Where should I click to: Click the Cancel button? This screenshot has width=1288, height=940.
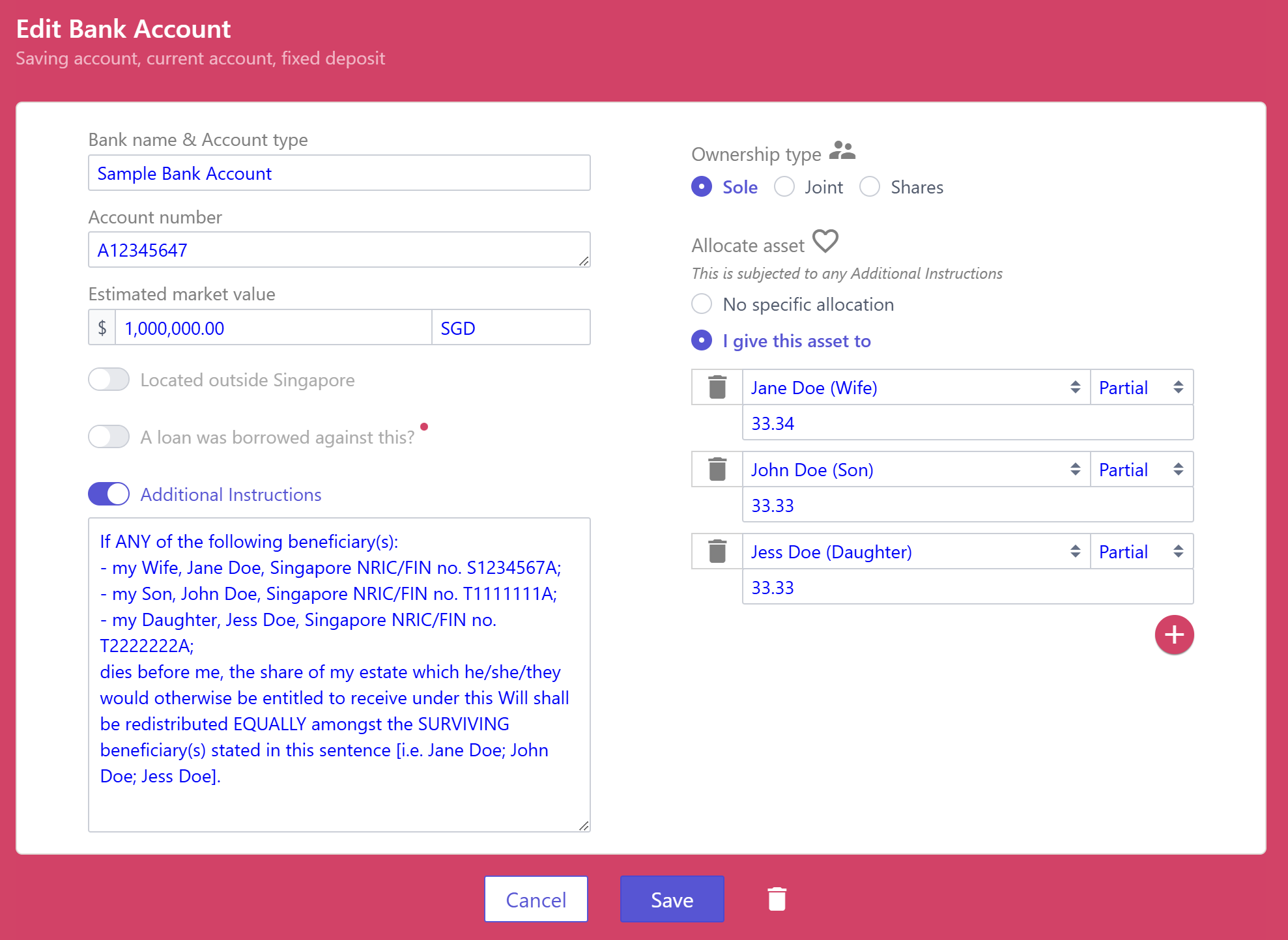tap(536, 899)
